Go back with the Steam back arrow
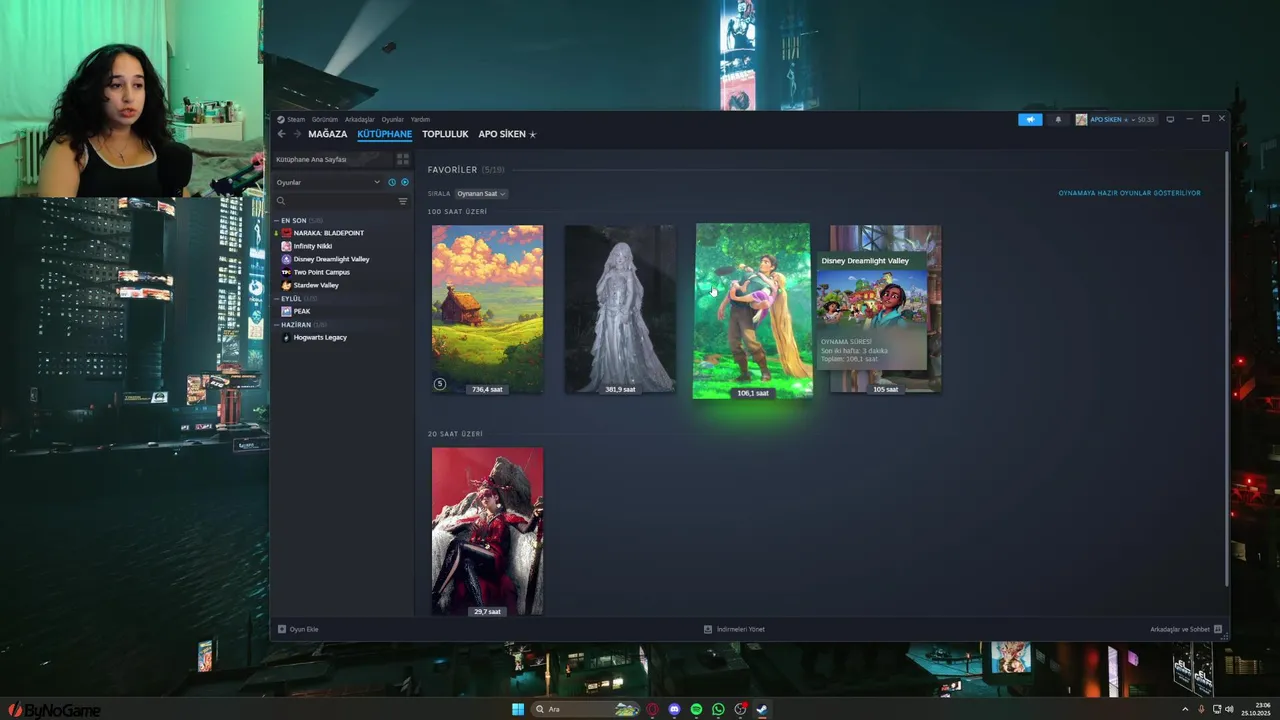The width and height of the screenshot is (1280, 720). tap(282, 134)
